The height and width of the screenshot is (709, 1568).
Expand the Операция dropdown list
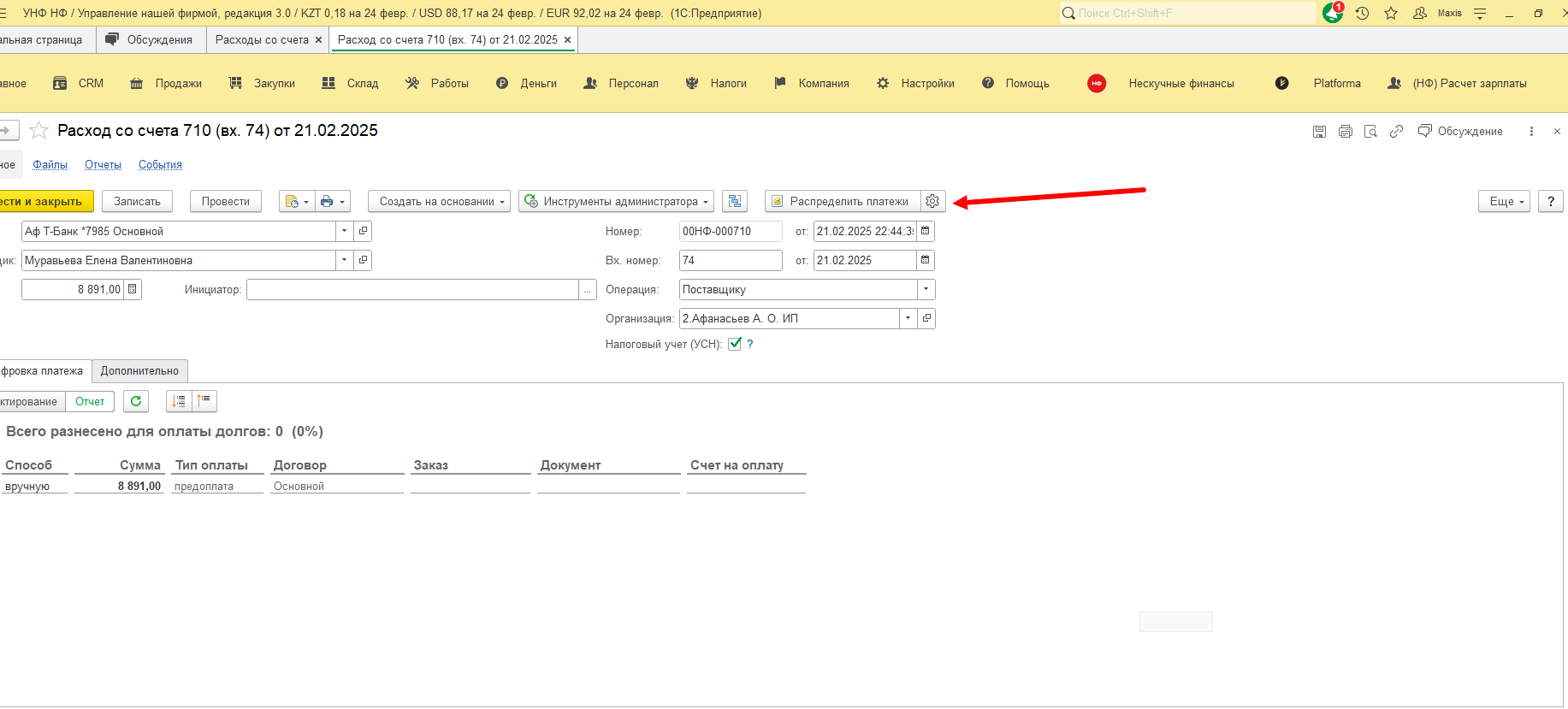pos(926,289)
